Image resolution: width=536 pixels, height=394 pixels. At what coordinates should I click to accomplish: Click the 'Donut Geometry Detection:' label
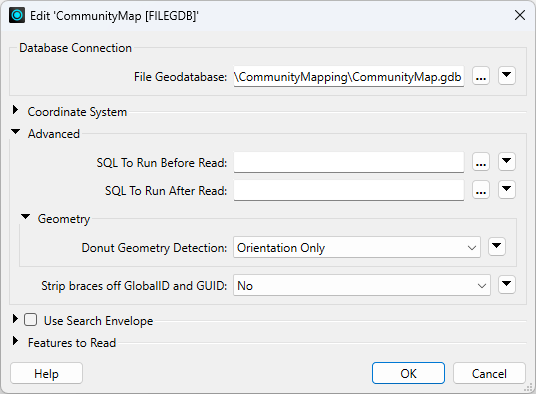154,248
